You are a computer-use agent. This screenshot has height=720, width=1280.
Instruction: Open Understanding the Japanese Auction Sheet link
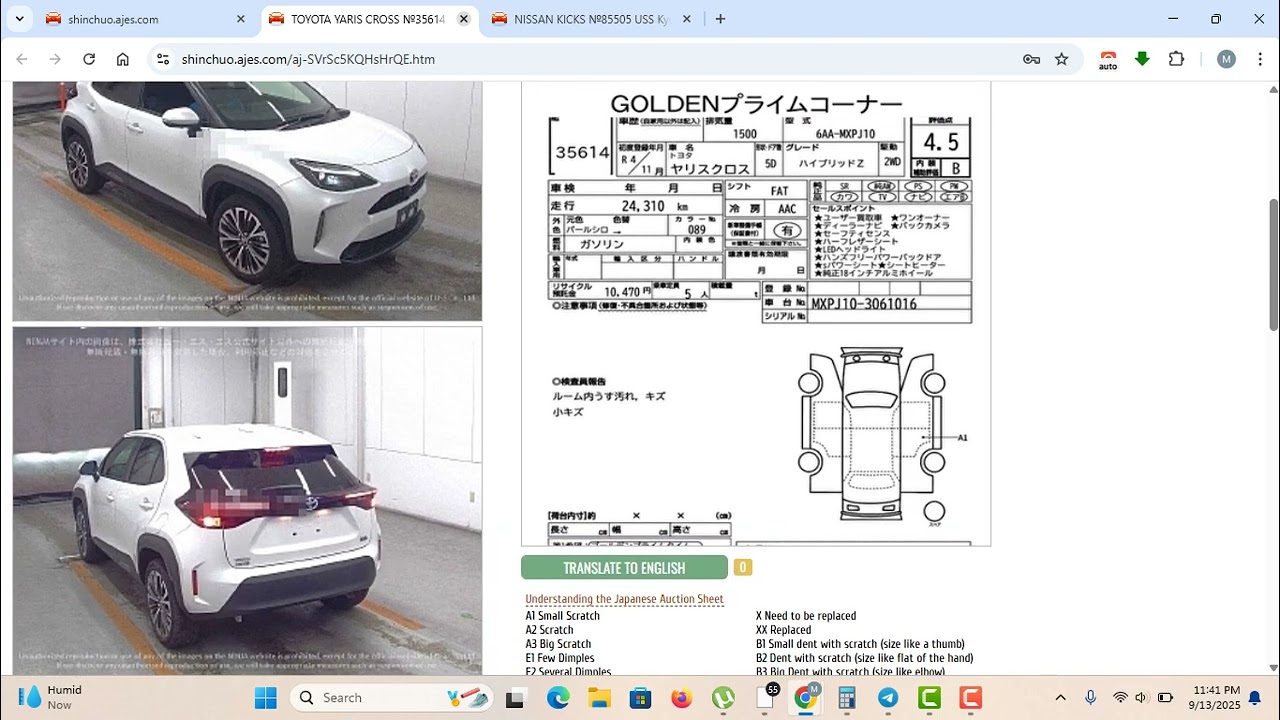[624, 599]
